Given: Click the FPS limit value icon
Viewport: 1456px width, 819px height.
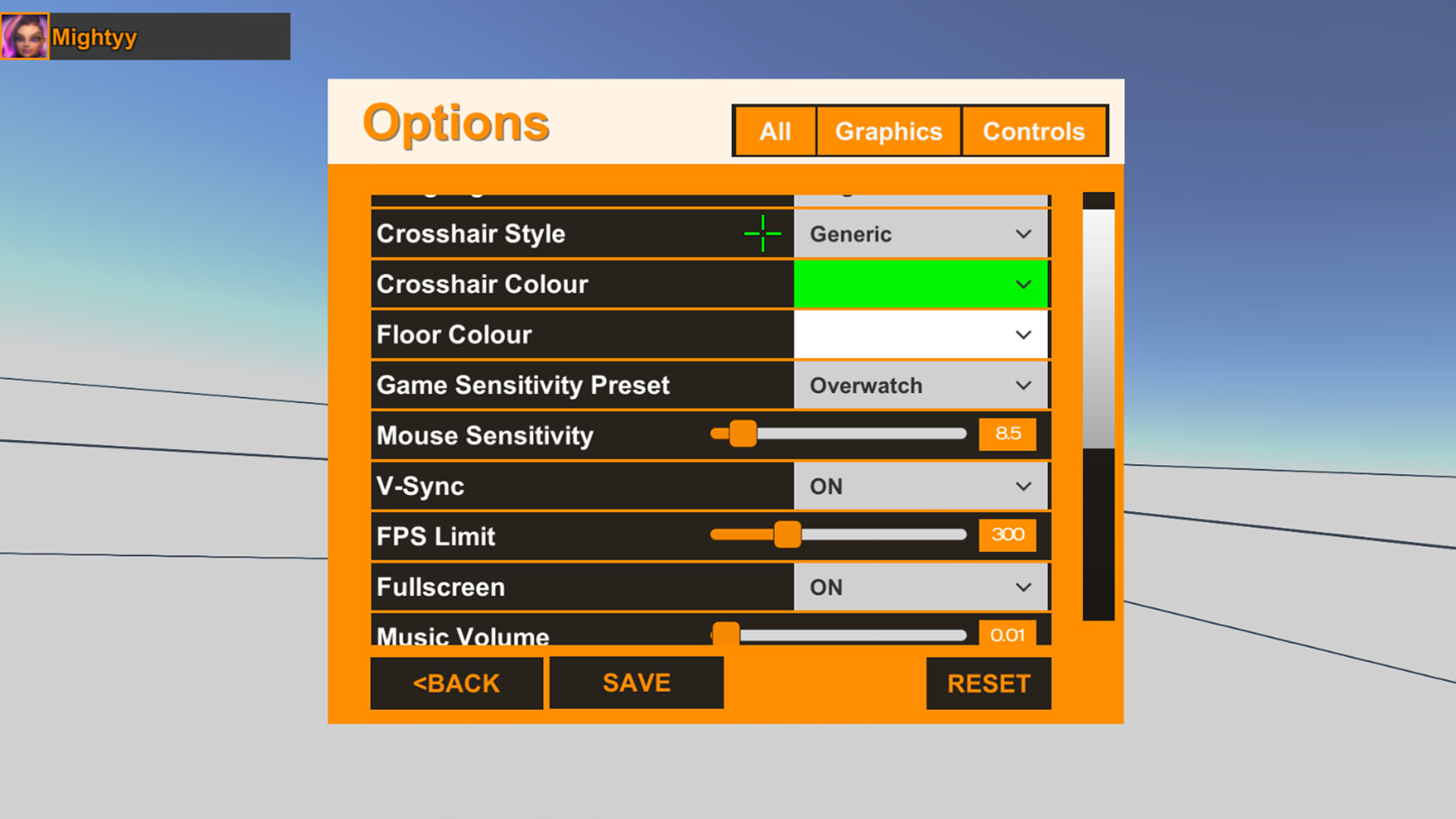Looking at the screenshot, I should 1007,535.
